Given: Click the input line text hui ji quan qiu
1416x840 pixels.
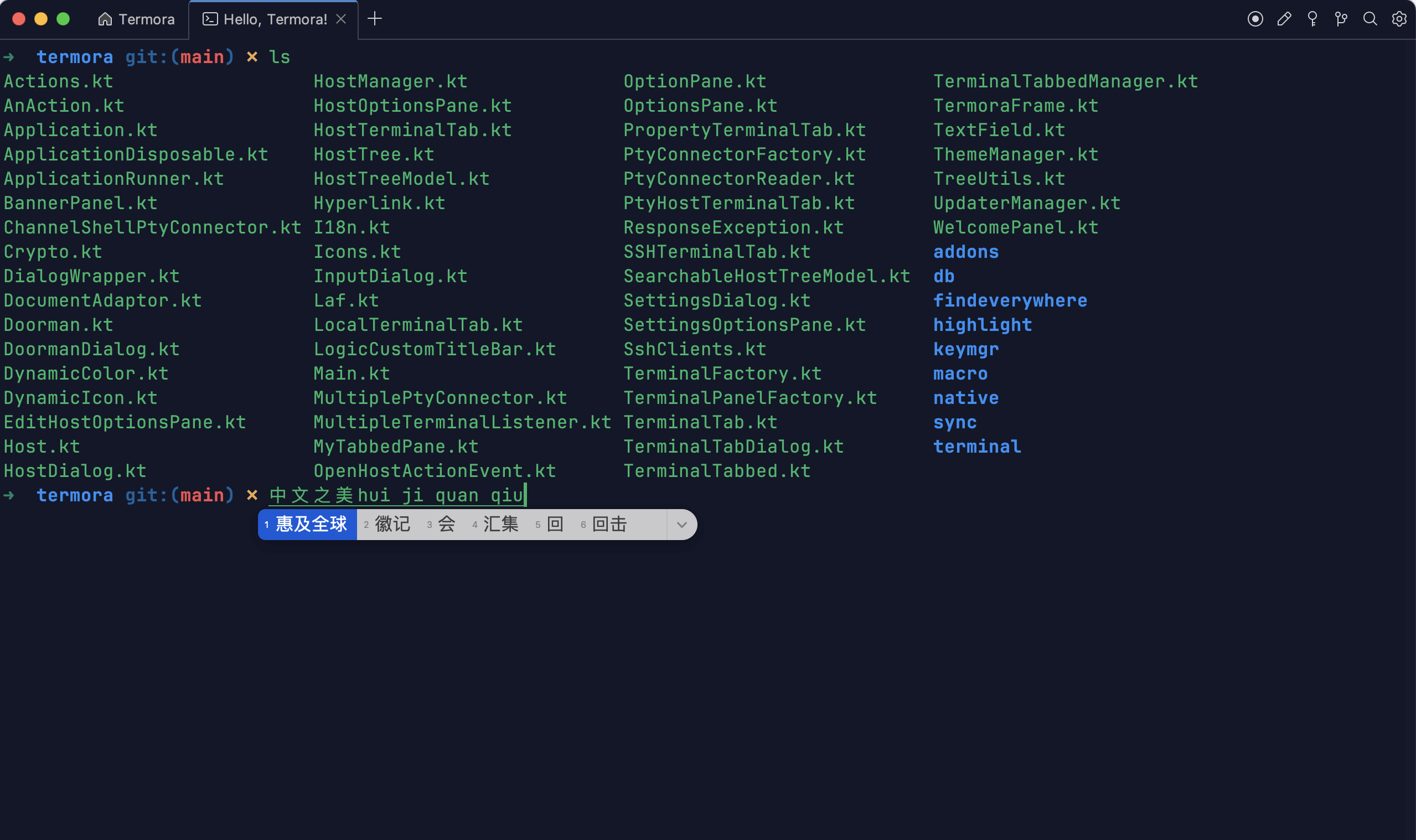Looking at the screenshot, I should tap(441, 495).
